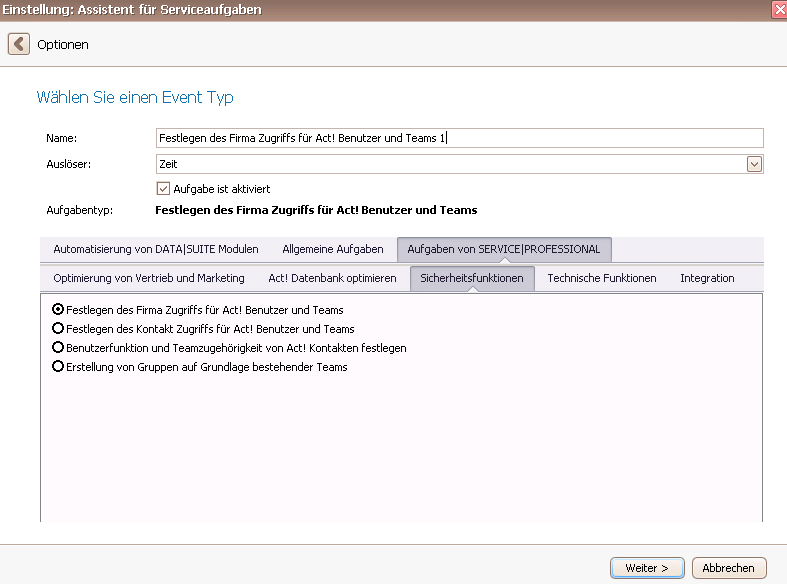787x584 pixels.
Task: Select the 'Aufgaben von SERVICE|PROFESSIONAL' tab
Action: pos(504,249)
